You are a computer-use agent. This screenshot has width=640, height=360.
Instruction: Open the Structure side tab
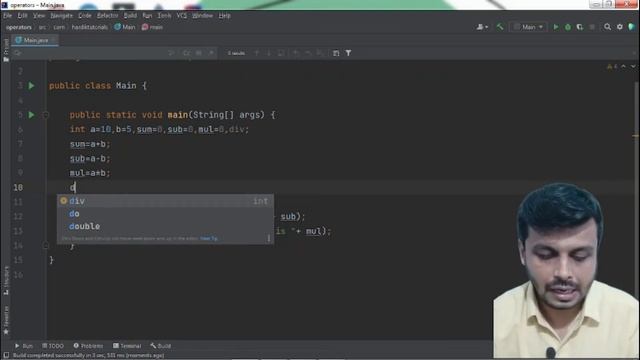coord(6,280)
